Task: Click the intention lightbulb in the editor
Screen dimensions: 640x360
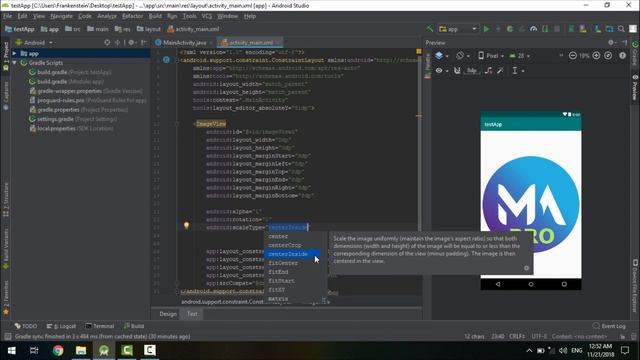Action: 186,225
